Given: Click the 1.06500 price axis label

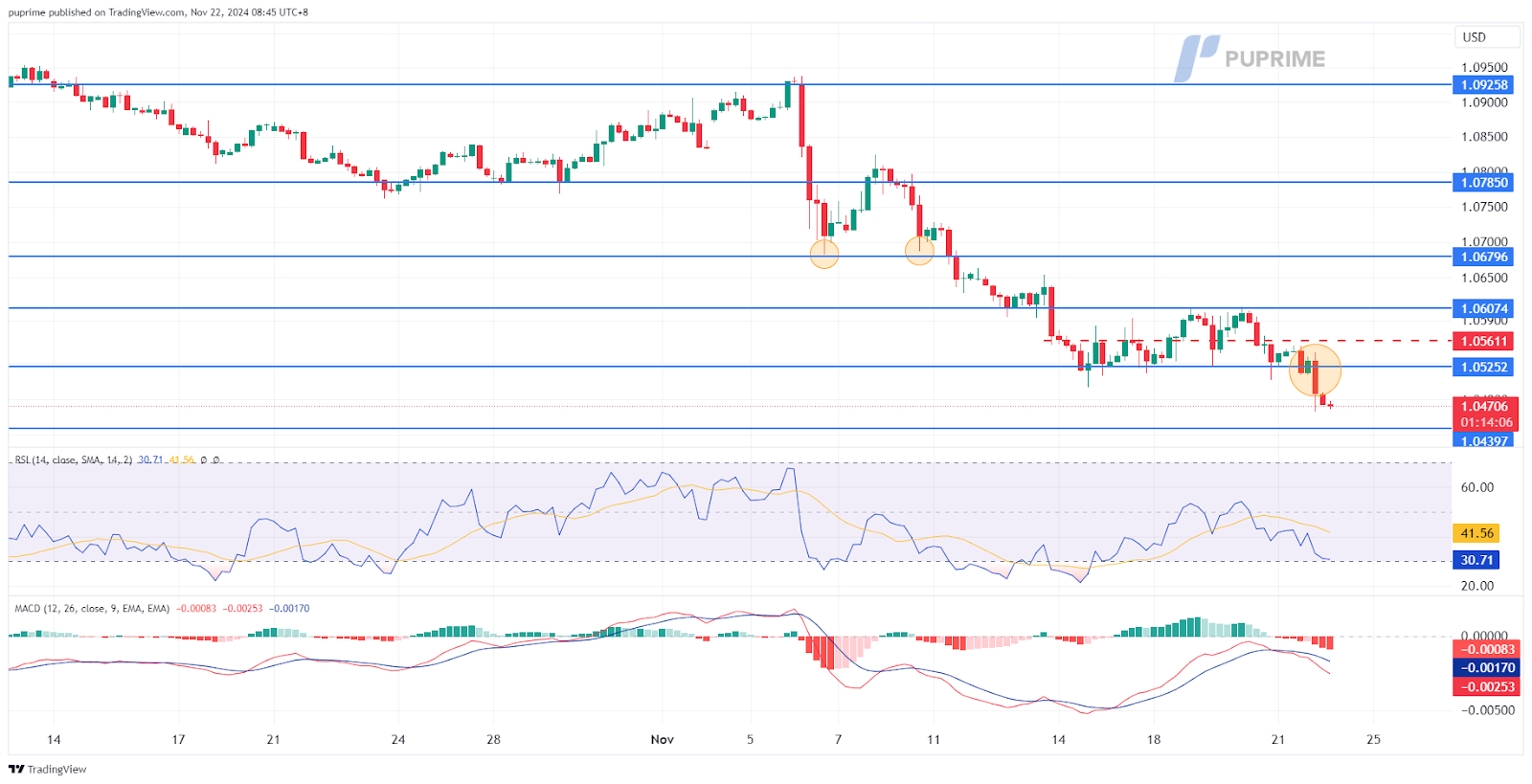Looking at the screenshot, I should (x=1484, y=279).
